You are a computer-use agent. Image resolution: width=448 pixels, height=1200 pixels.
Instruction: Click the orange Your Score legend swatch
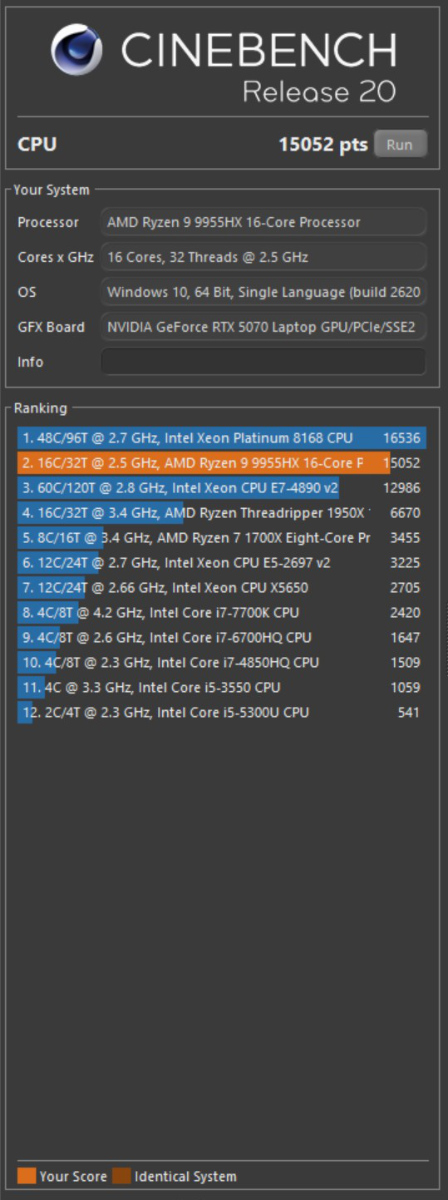26,1176
